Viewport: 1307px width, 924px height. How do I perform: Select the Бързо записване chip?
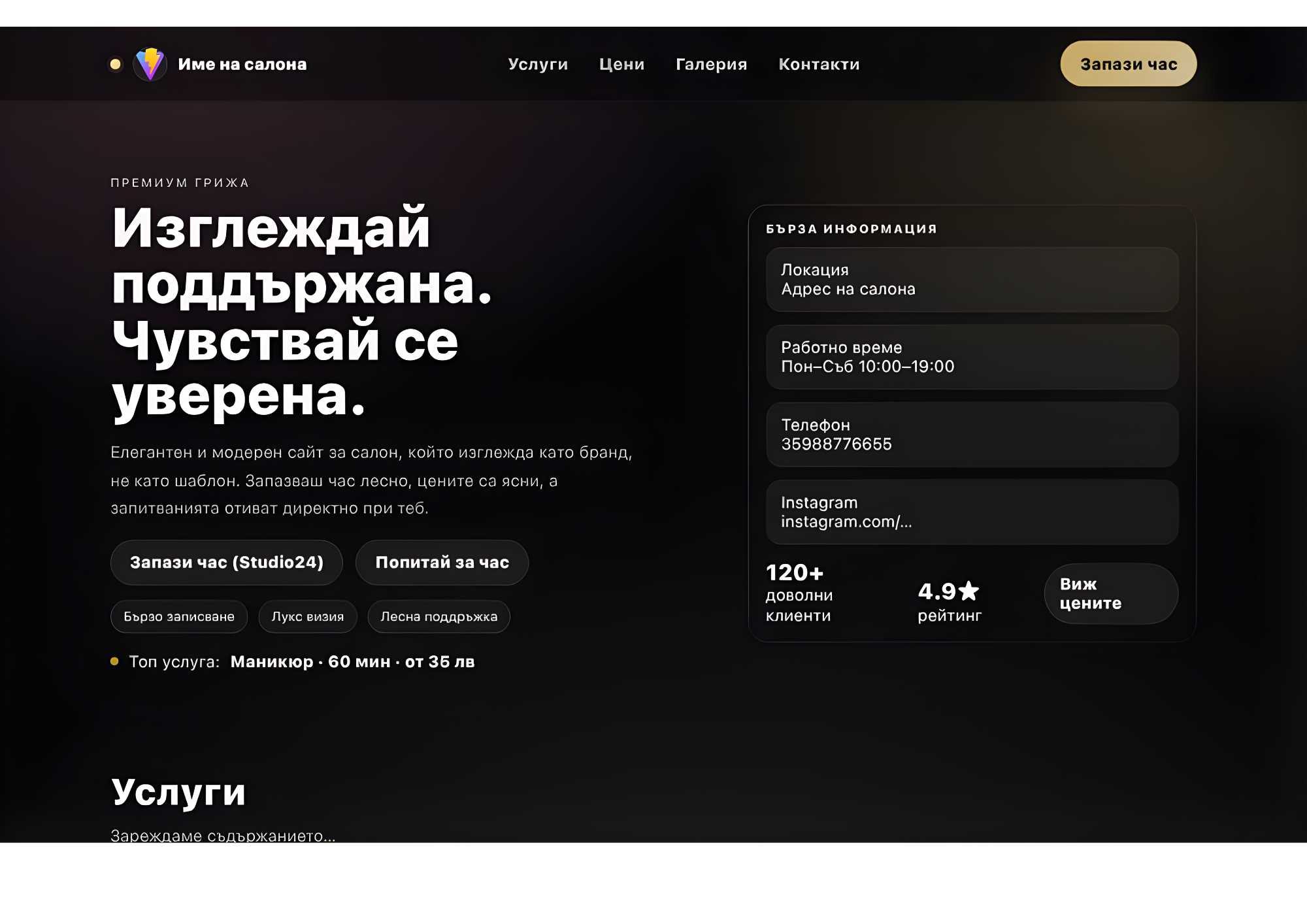point(178,616)
